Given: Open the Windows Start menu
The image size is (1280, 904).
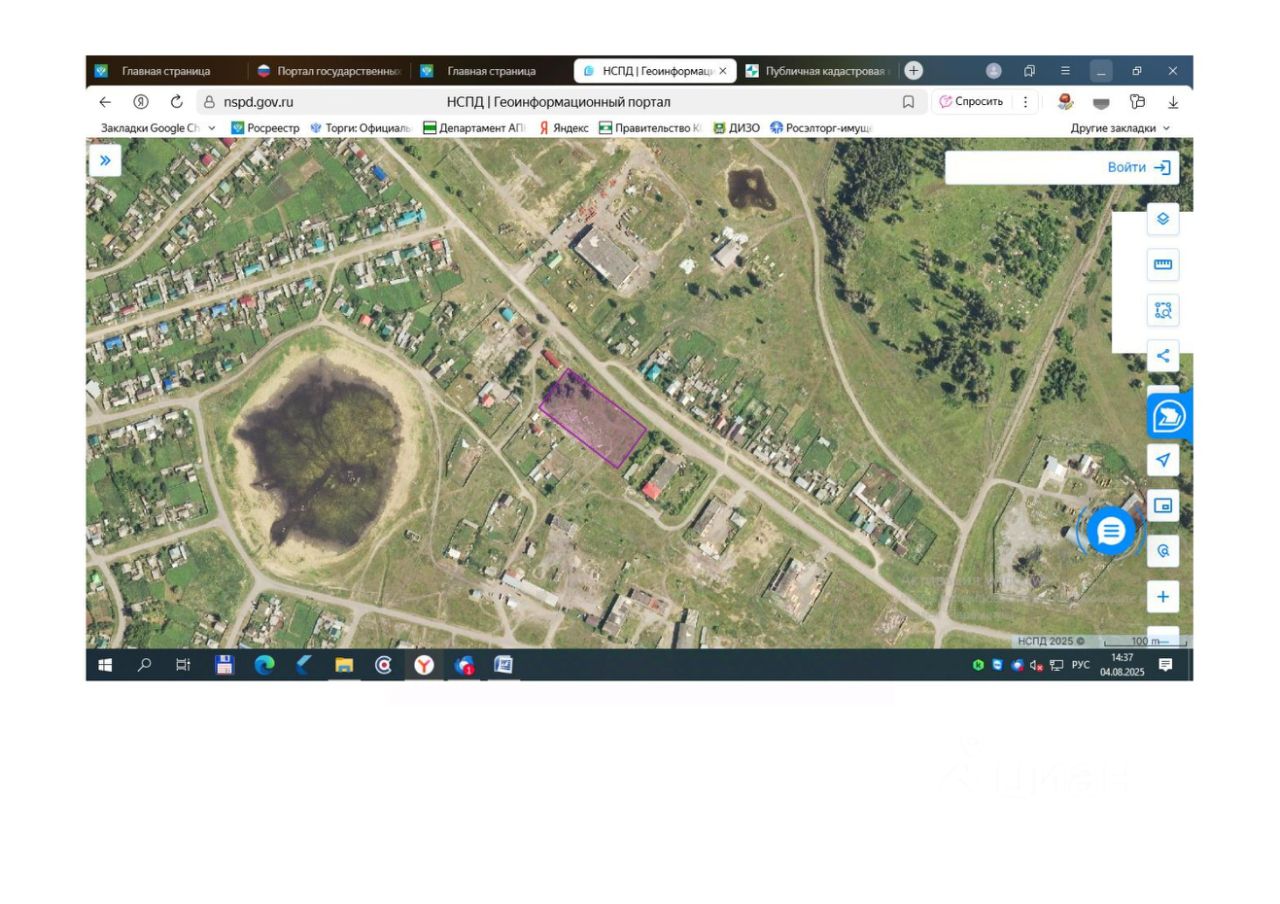Looking at the screenshot, I should 105,665.
